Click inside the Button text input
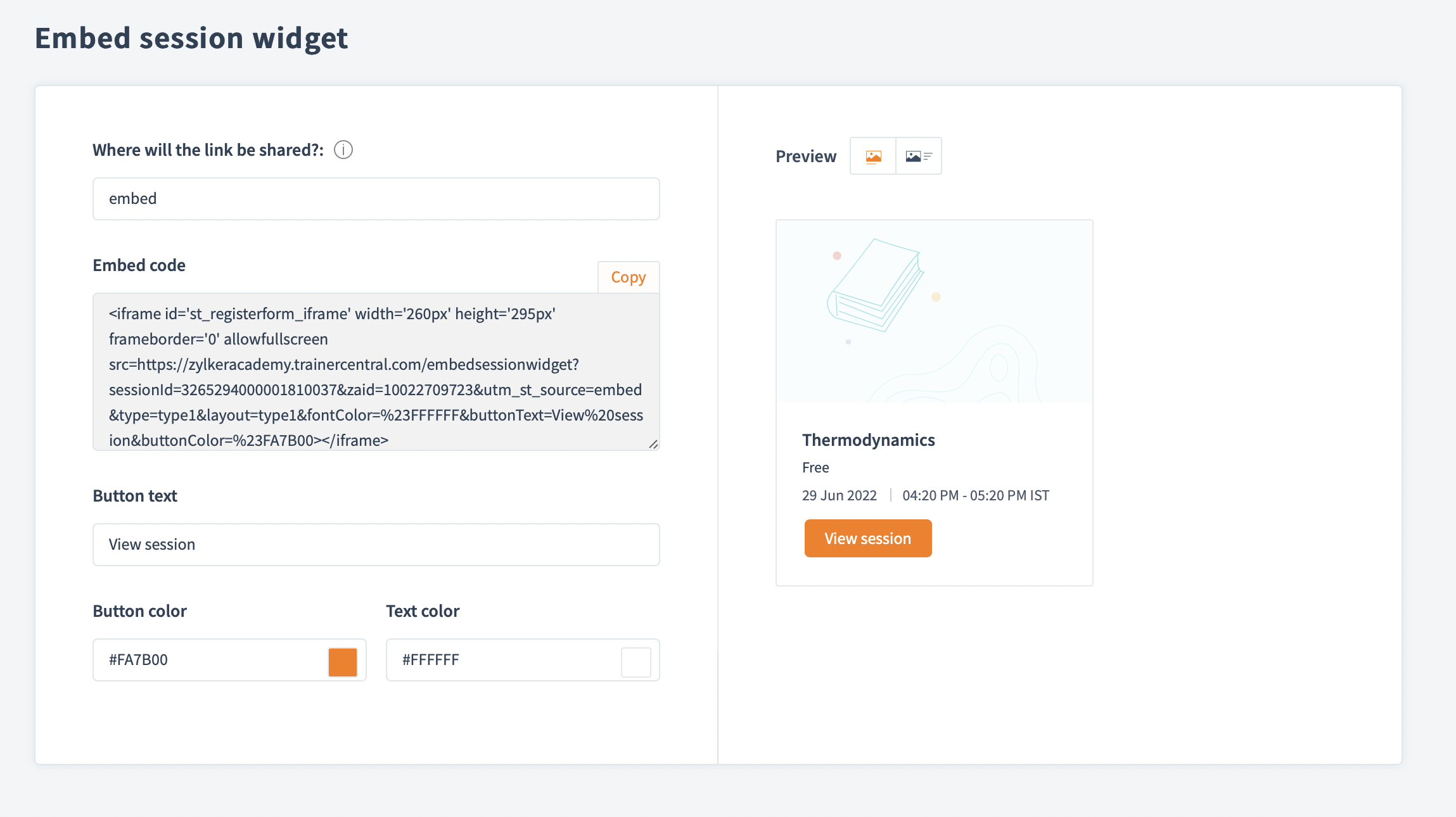 376,545
